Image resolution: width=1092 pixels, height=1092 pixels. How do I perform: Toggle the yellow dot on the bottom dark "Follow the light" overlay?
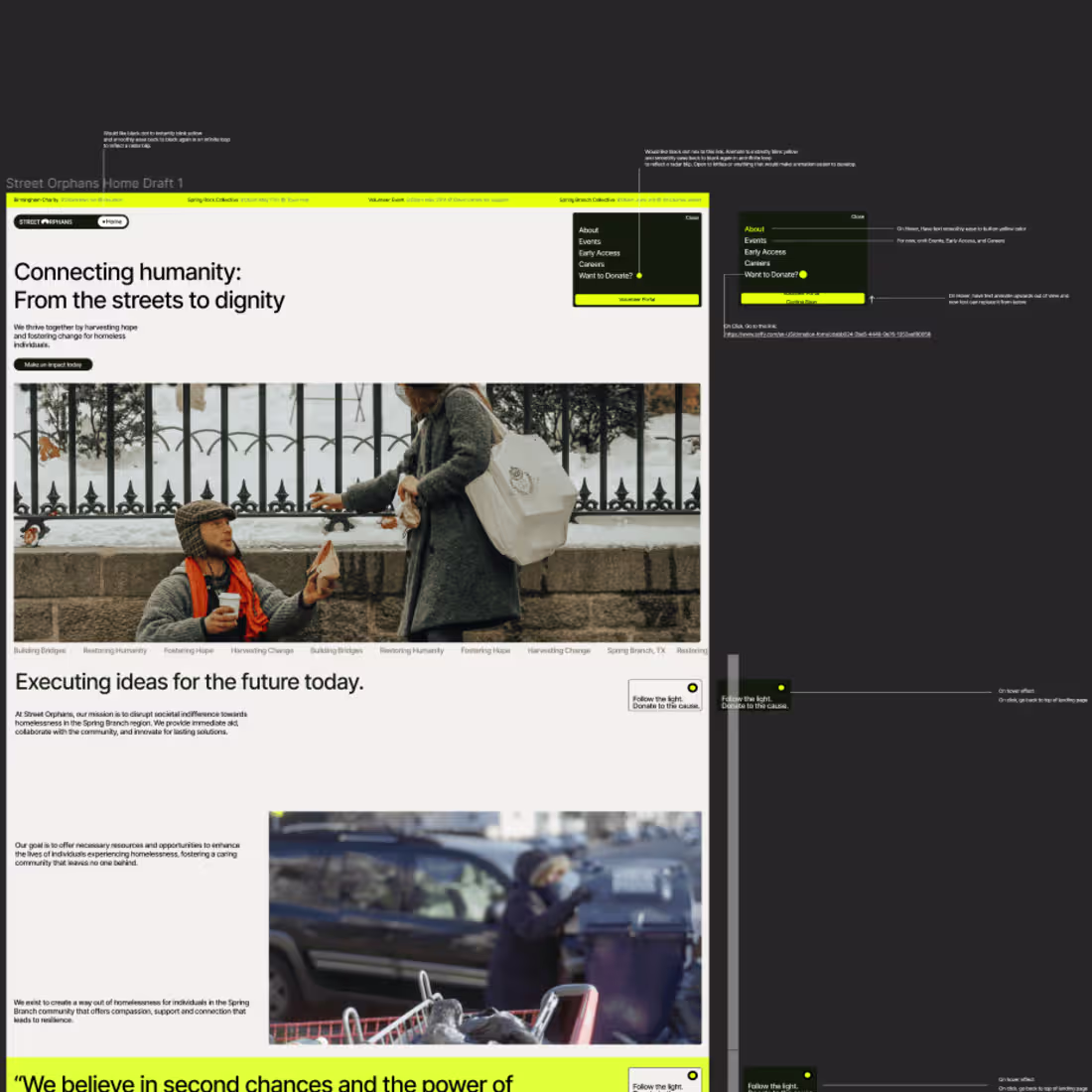tap(807, 1075)
